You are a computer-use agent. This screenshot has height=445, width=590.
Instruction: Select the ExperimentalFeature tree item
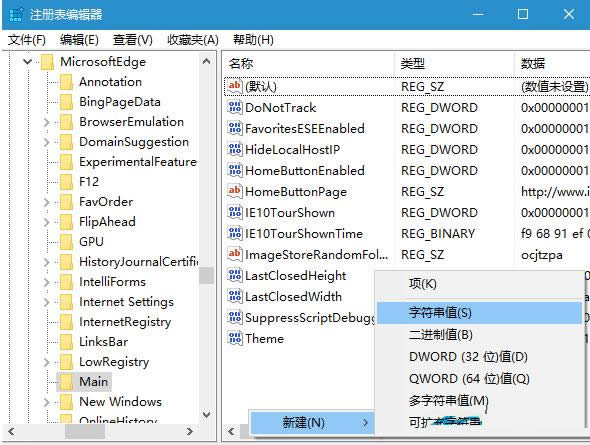click(138, 162)
